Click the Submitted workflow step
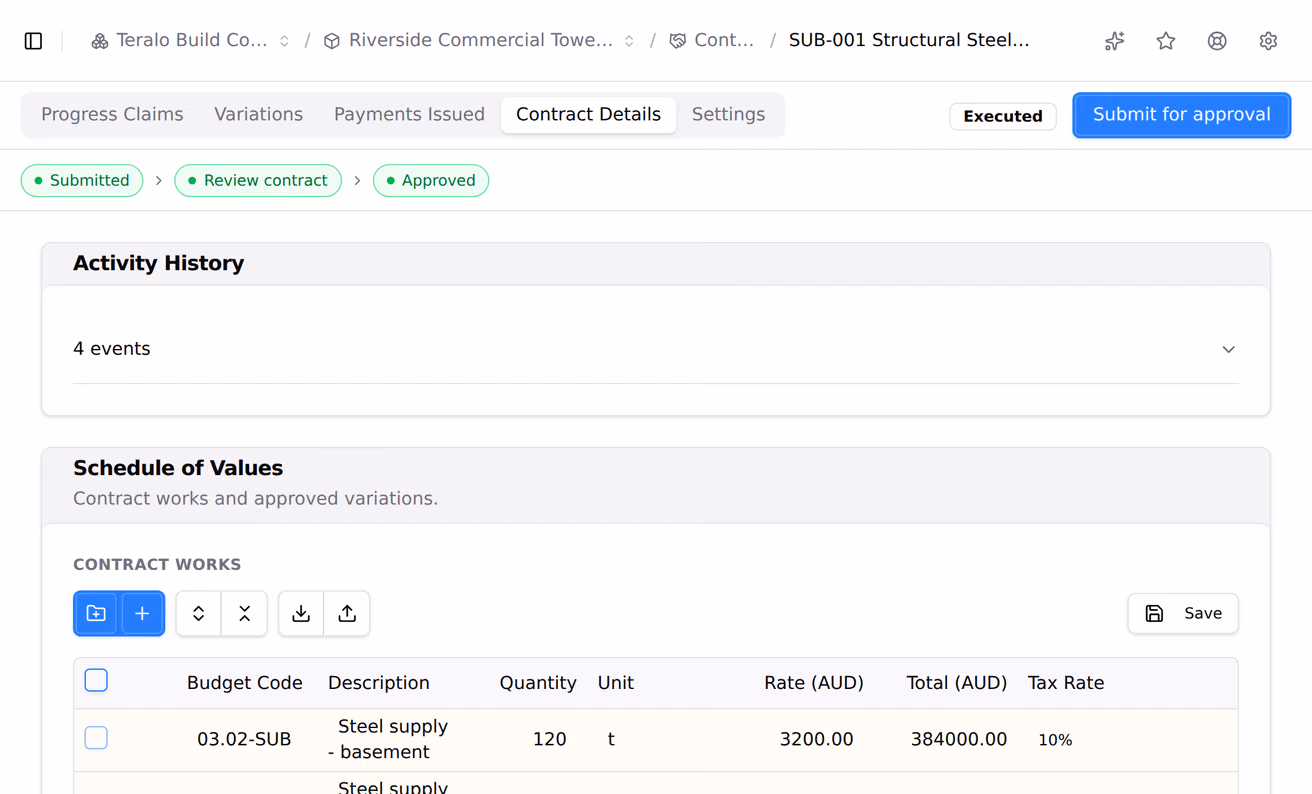The image size is (1312, 794). 82,181
